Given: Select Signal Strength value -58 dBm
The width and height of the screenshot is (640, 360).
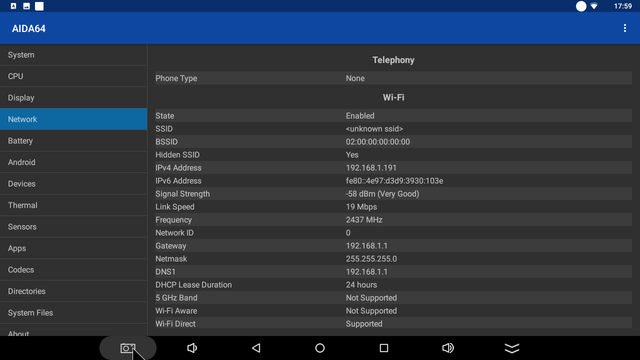Looking at the screenshot, I should click(x=382, y=194).
